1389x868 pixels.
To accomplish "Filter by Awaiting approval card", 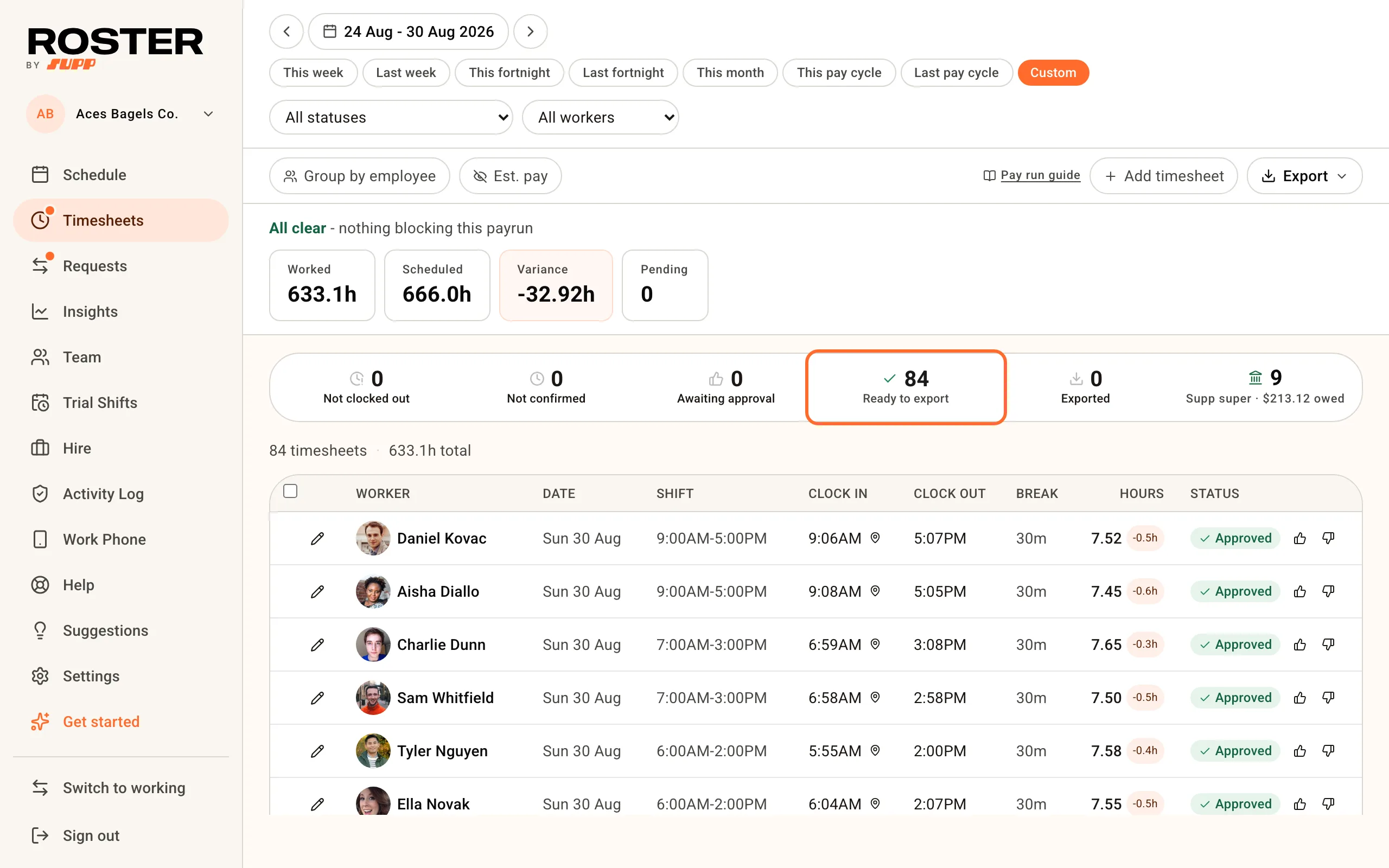I will [725, 387].
